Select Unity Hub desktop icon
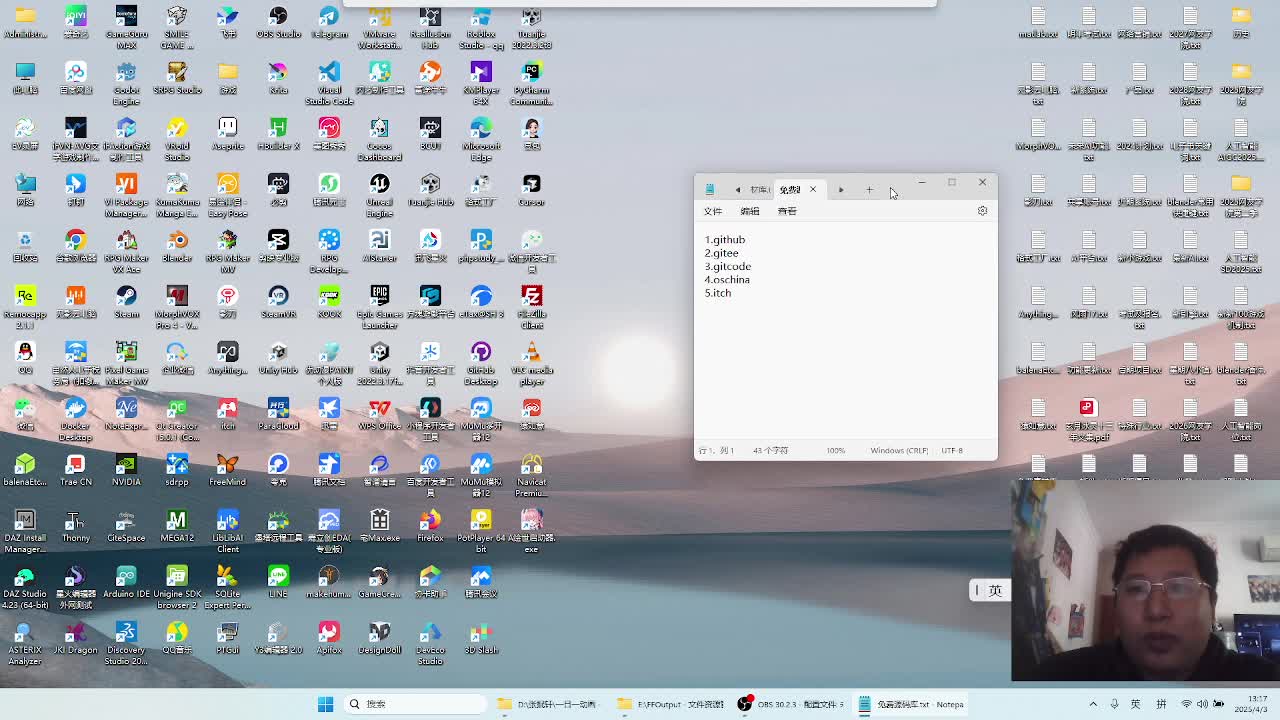1280x720 pixels. (278, 359)
